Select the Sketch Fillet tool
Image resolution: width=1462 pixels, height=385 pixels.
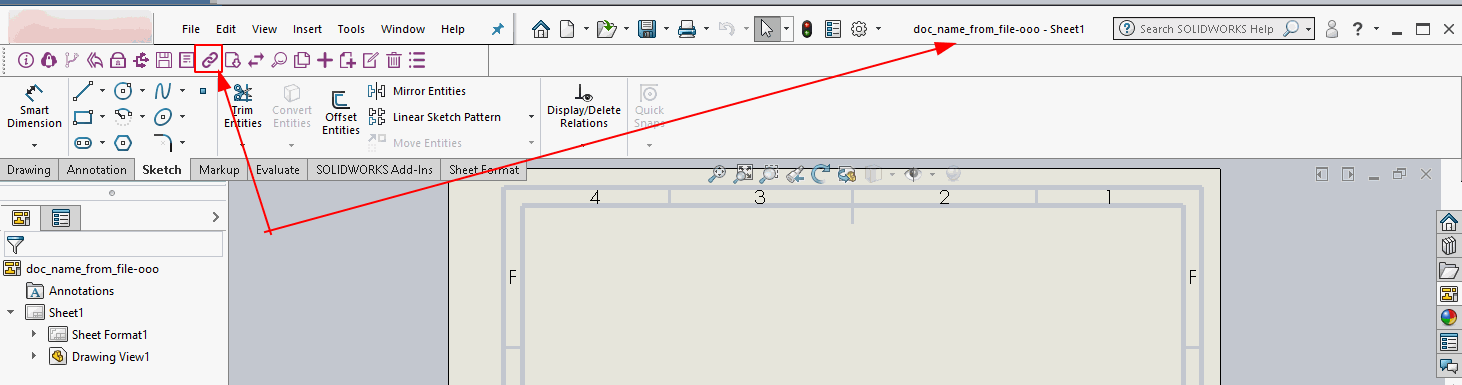click(163, 142)
